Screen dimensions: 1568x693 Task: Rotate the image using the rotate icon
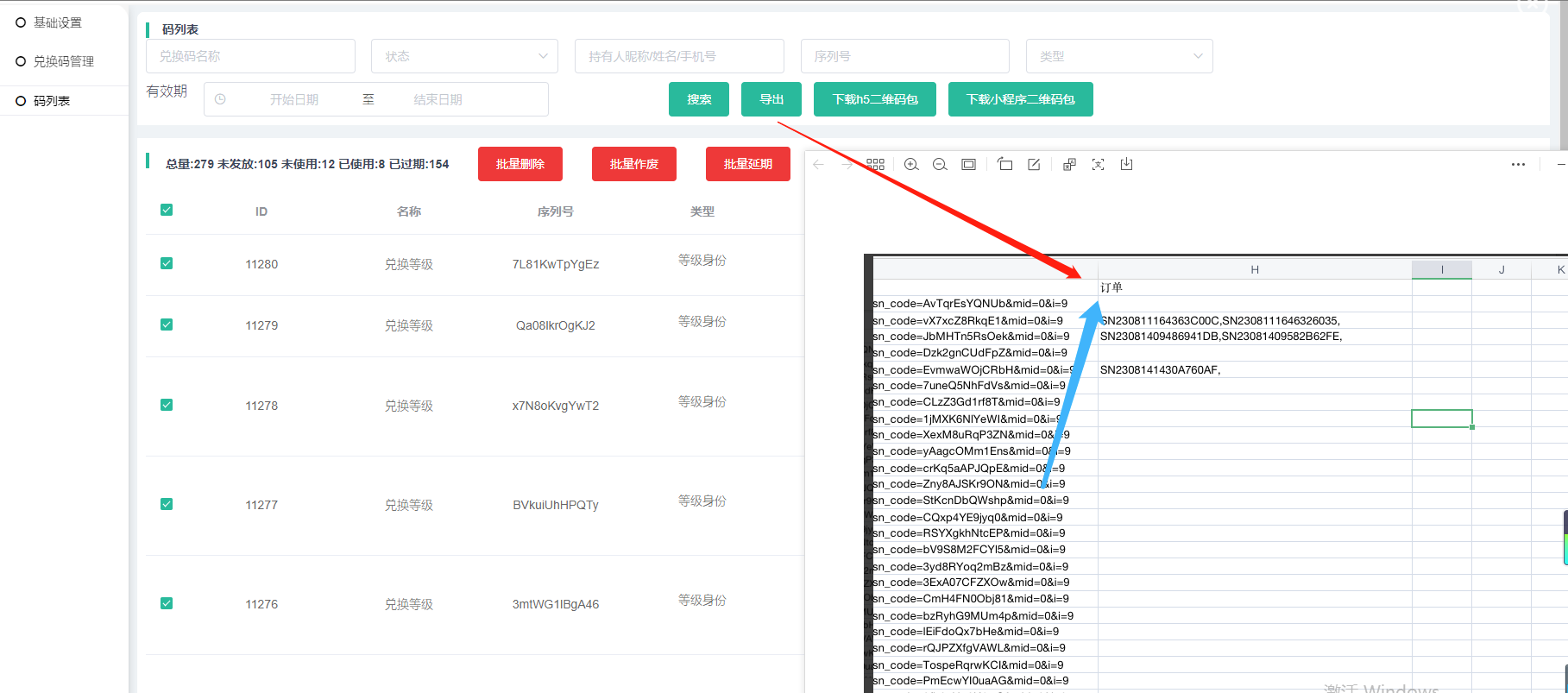[1005, 164]
